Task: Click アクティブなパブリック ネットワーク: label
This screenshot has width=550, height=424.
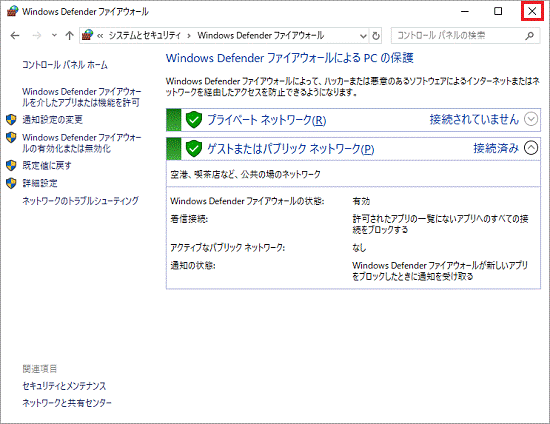Action: [228, 248]
